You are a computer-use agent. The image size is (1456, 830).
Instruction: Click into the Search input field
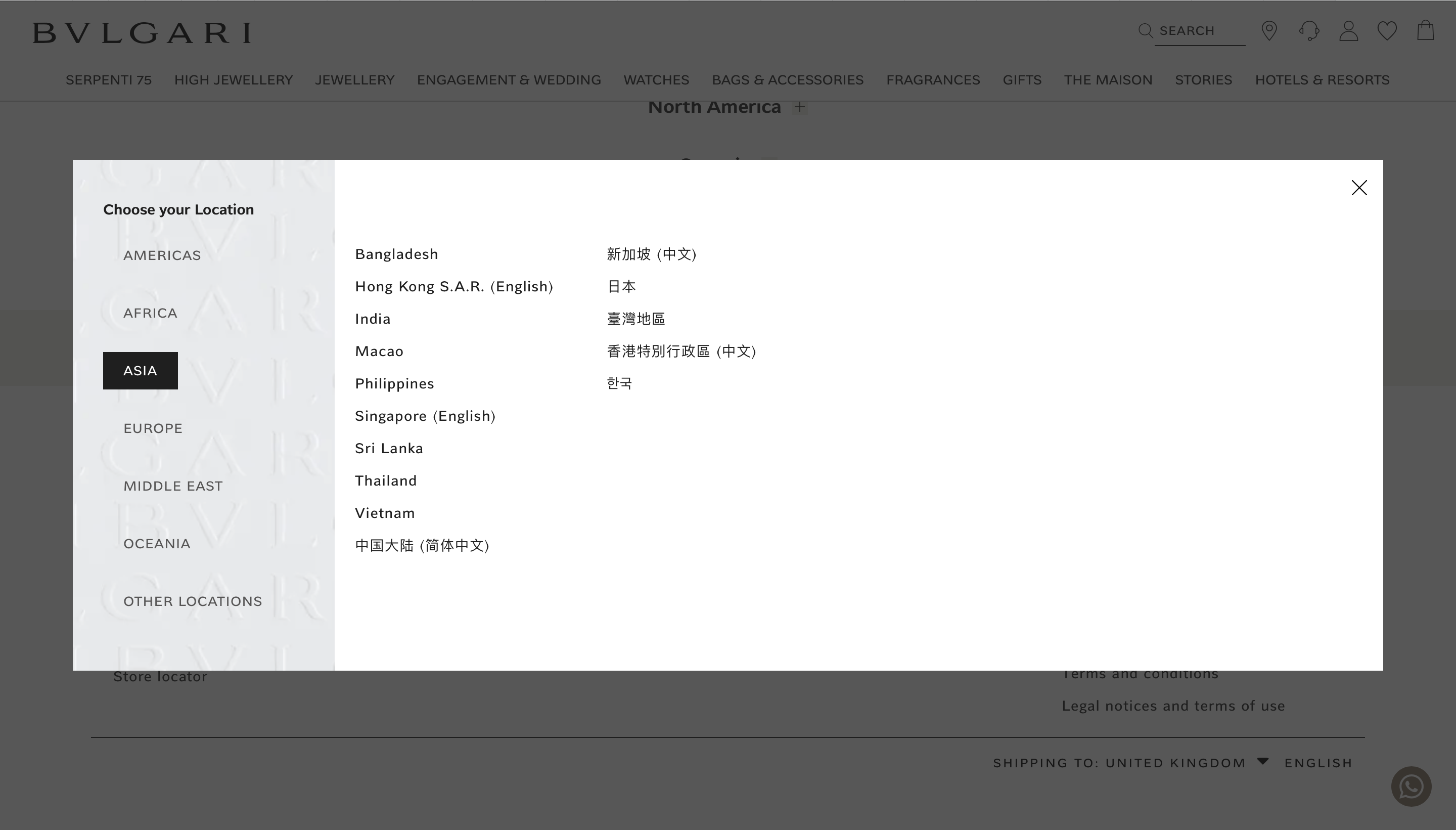[x=1200, y=31]
